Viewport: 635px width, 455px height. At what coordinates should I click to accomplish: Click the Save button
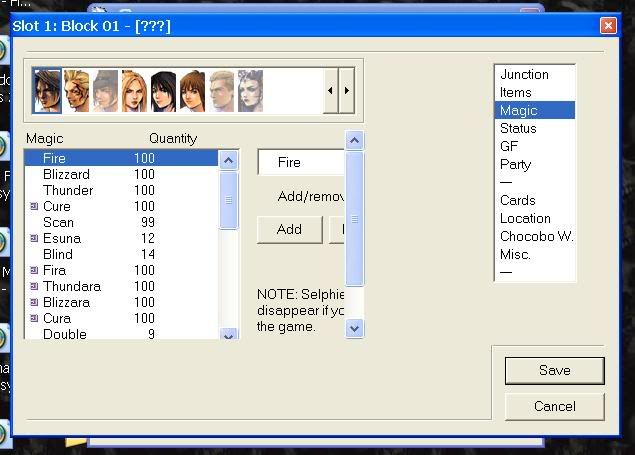click(x=554, y=370)
